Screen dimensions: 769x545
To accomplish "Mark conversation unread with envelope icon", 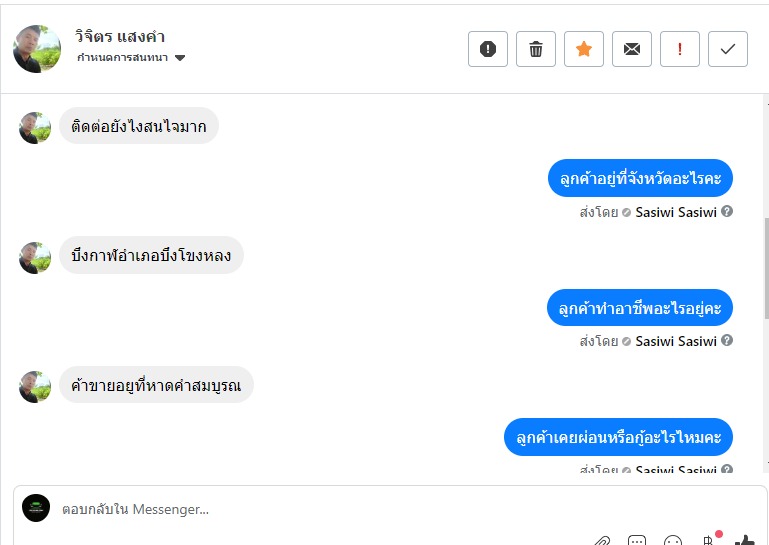I will 632,49.
